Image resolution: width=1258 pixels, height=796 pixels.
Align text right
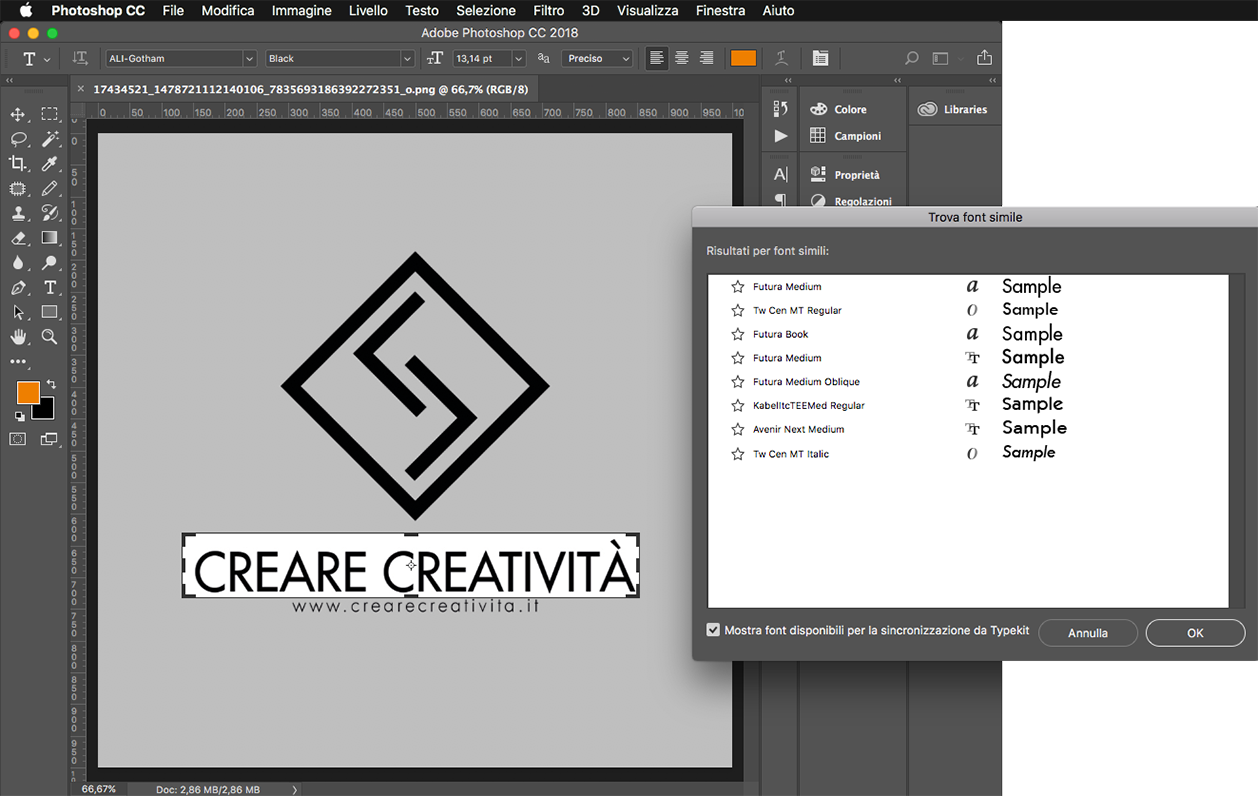707,59
